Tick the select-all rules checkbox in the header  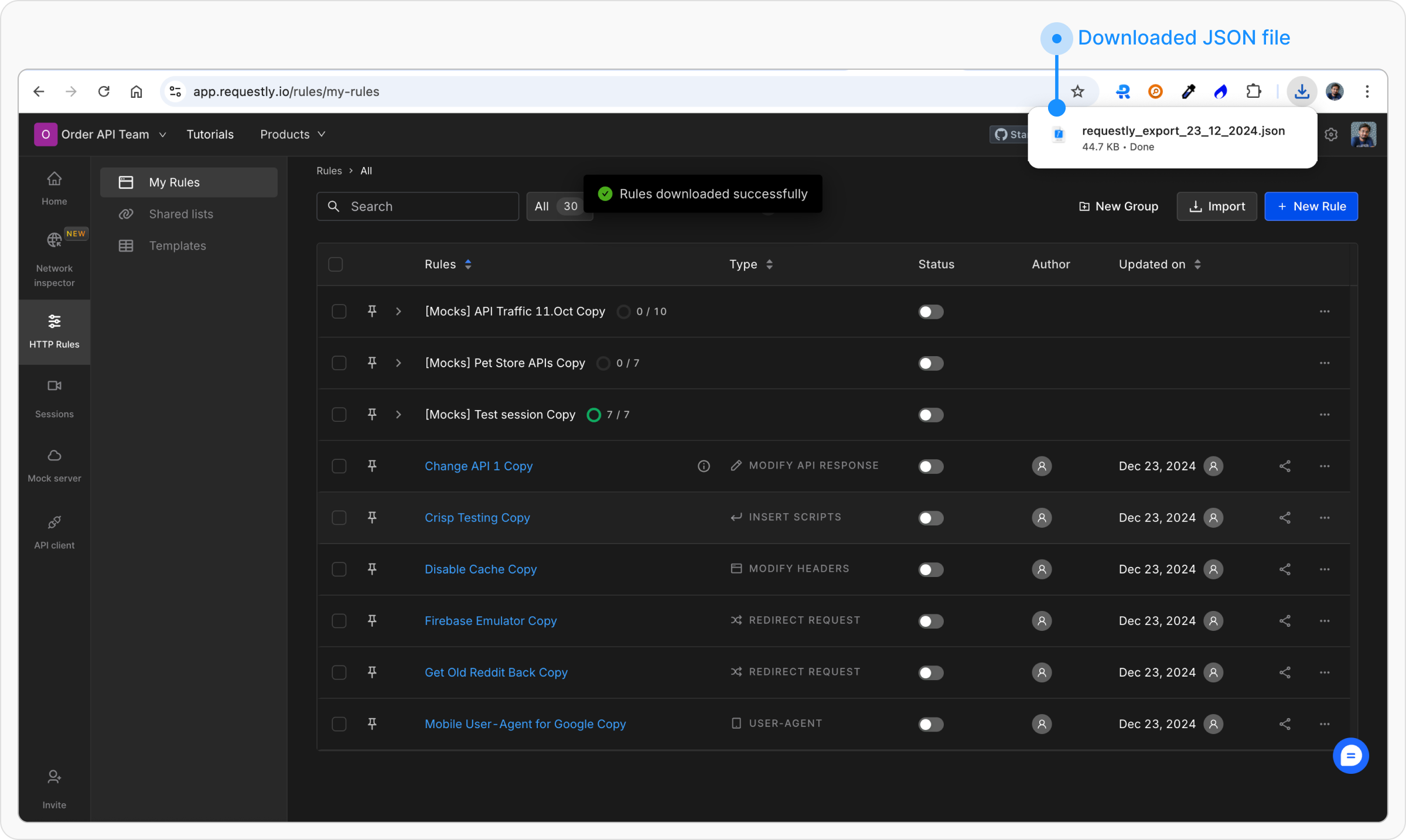(x=336, y=264)
